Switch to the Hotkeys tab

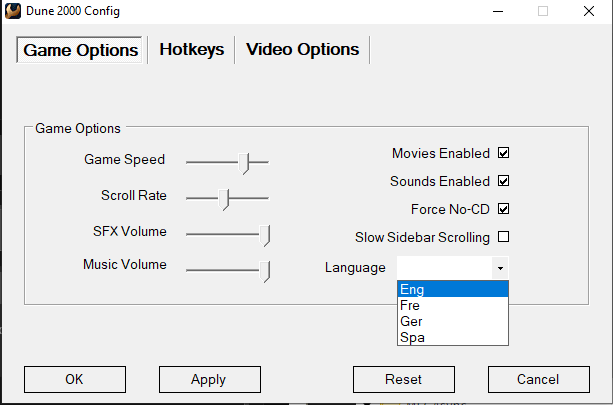click(192, 49)
